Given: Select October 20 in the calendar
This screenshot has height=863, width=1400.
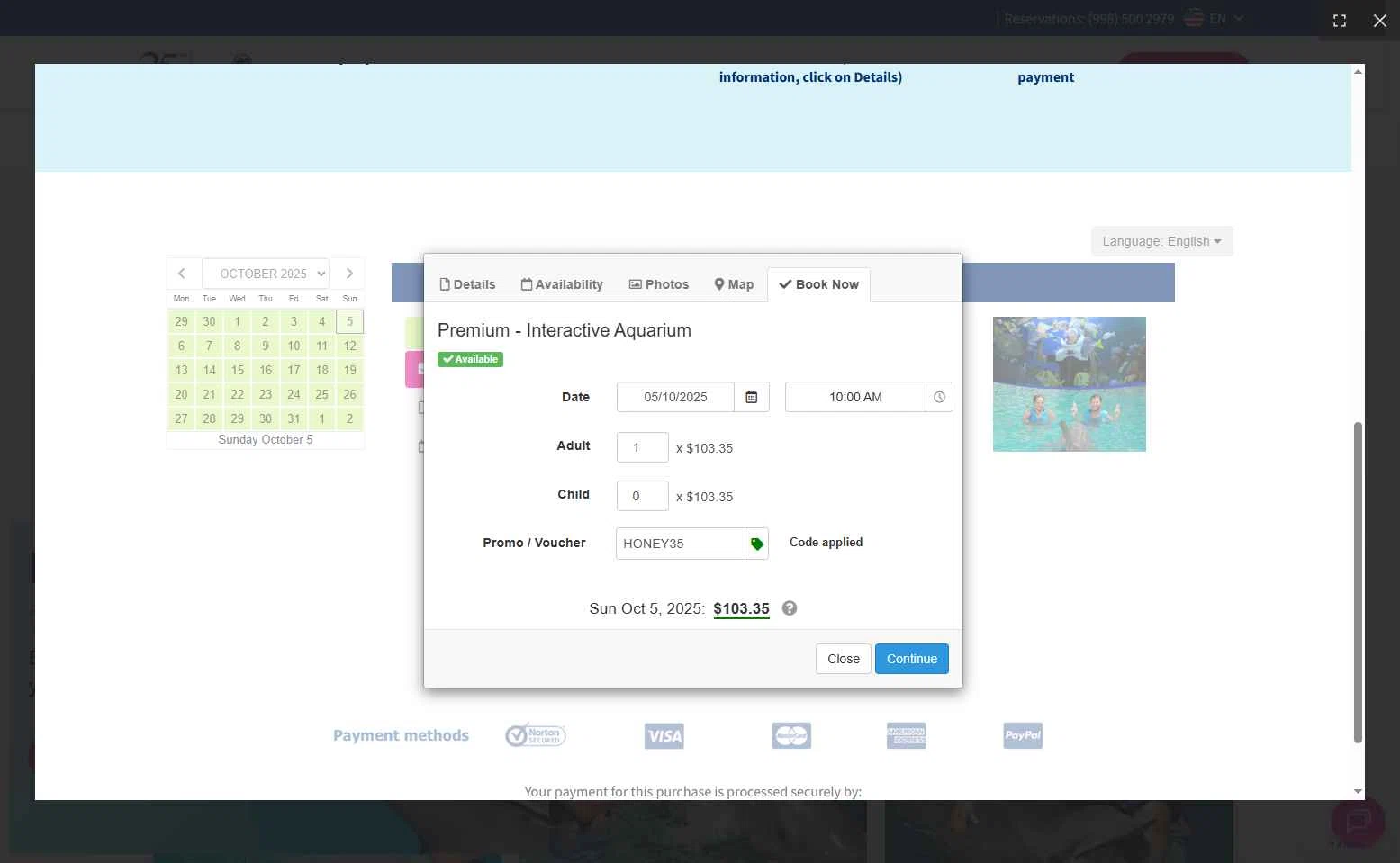Looking at the screenshot, I should pyautogui.click(x=182, y=394).
